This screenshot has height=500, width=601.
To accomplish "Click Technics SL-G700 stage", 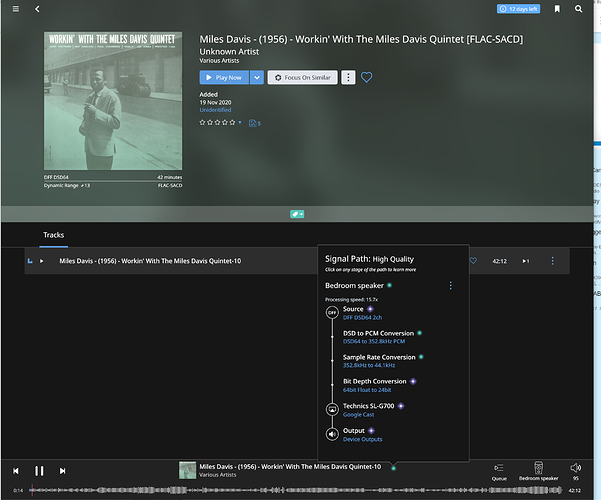I will click(x=368, y=406).
